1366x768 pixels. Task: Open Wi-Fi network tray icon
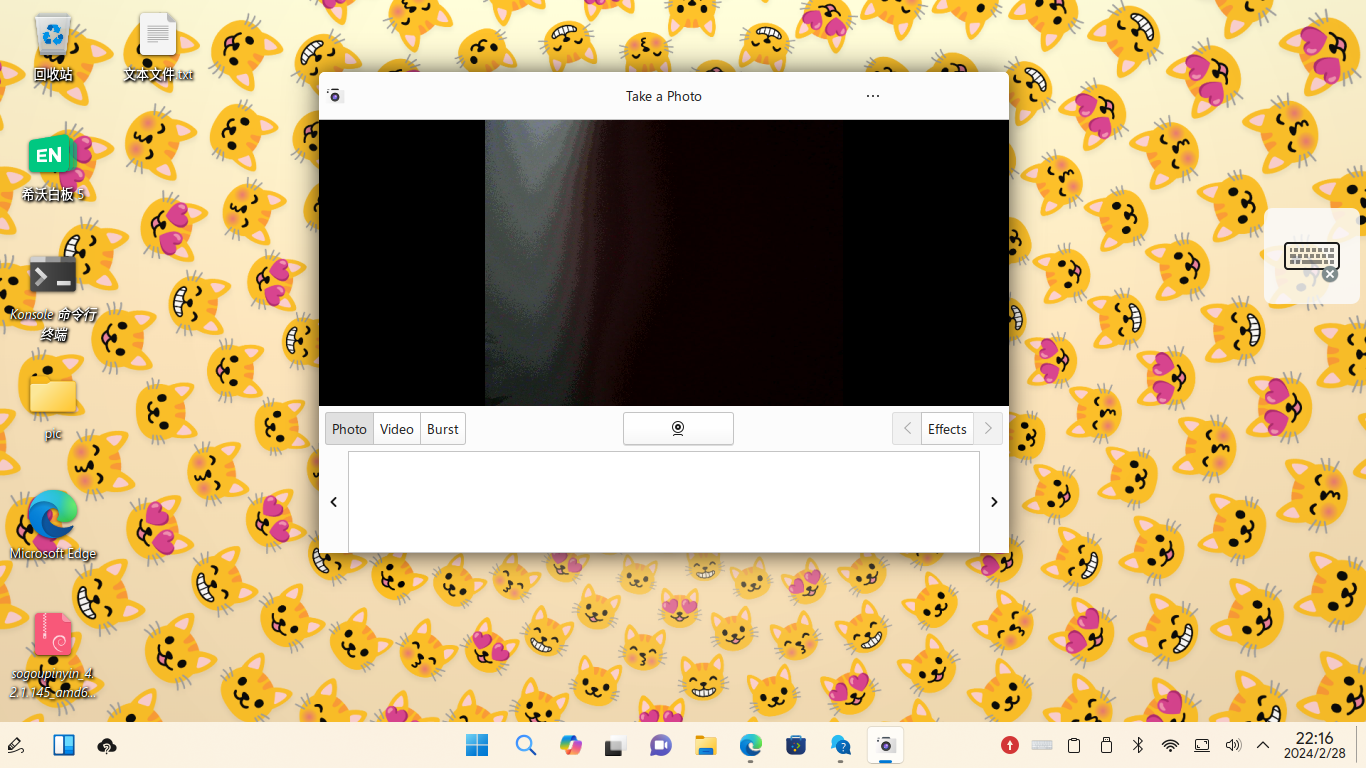tap(1170, 745)
